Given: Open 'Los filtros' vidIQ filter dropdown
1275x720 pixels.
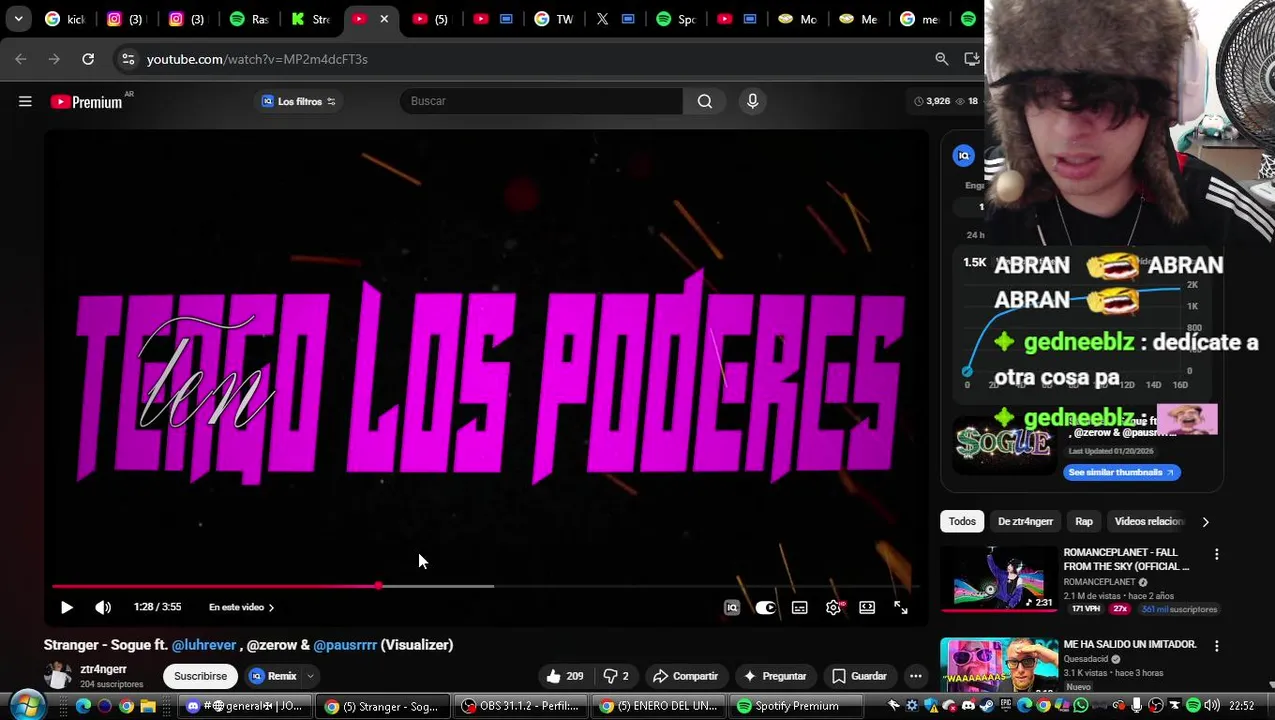Looking at the screenshot, I should 299,101.
